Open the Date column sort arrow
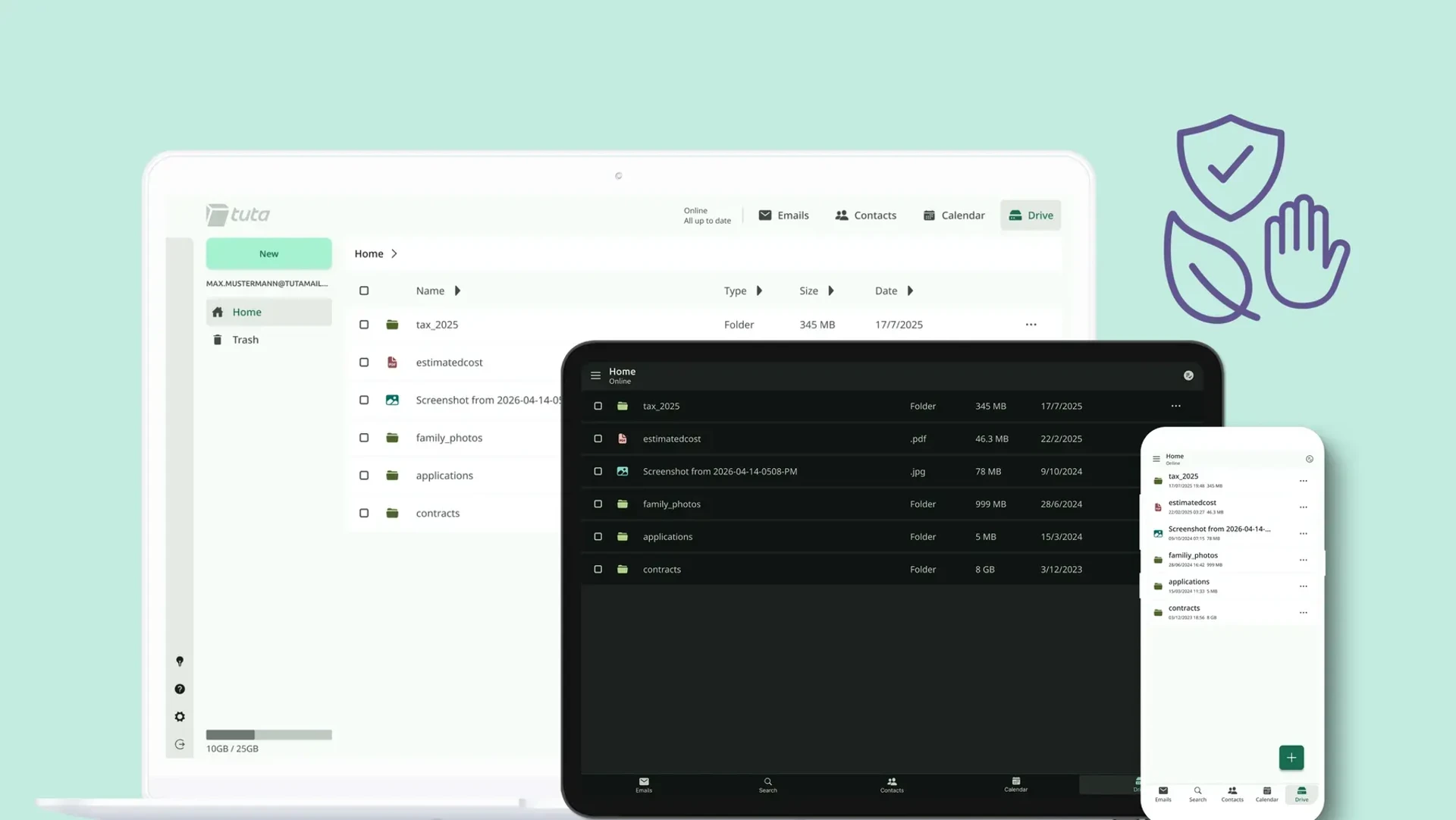 [x=912, y=291]
